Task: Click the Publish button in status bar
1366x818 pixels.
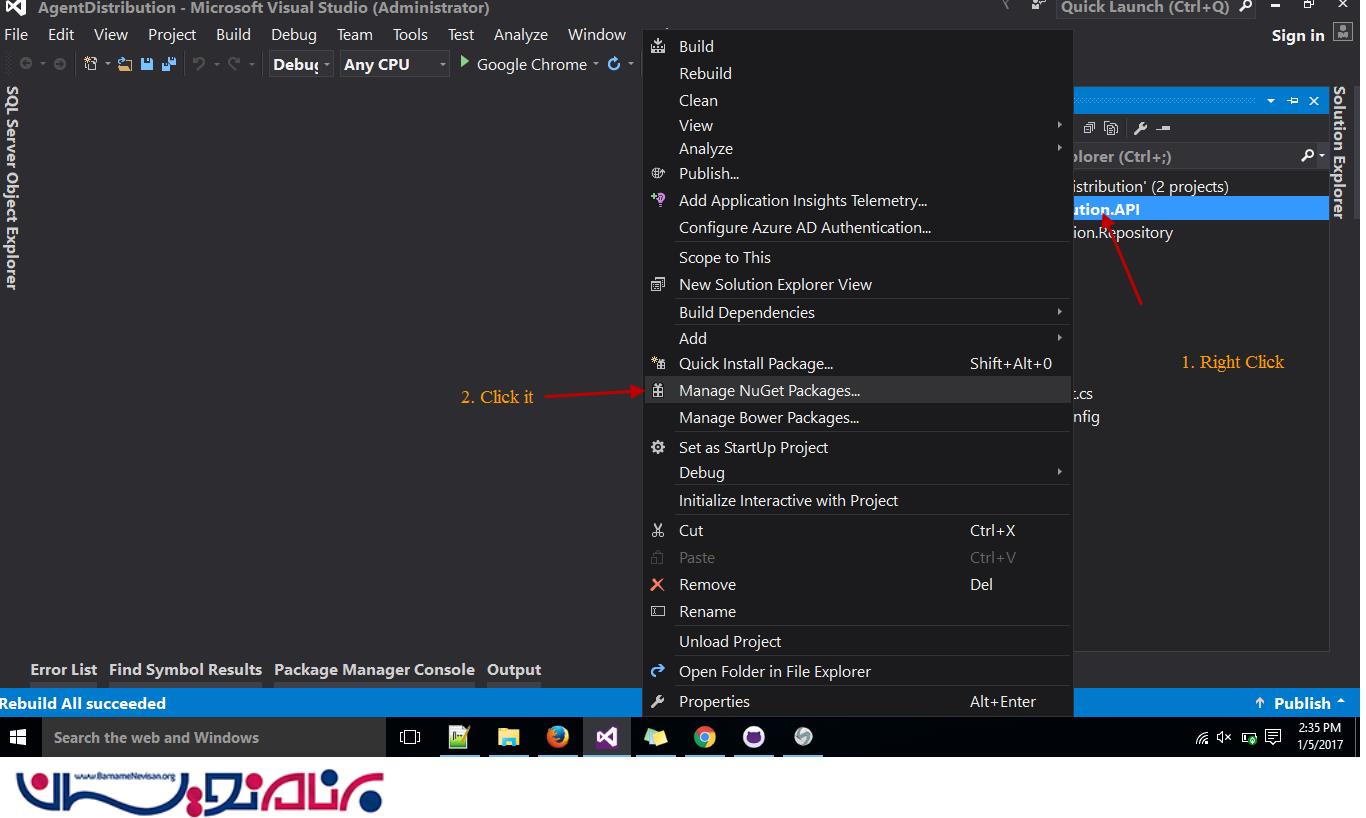Action: coord(1301,703)
